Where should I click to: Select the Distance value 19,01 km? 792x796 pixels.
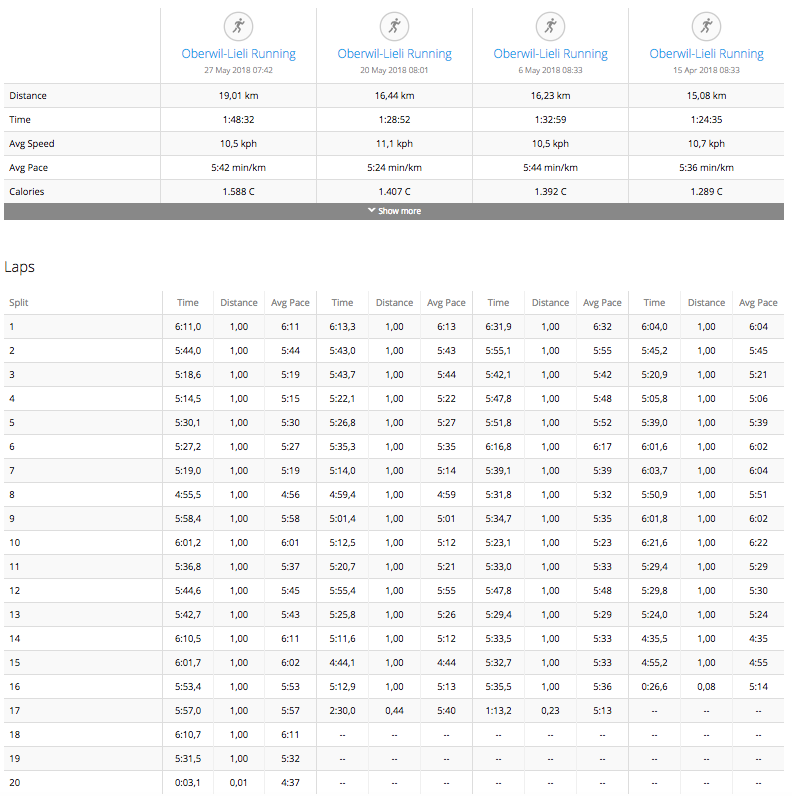point(239,95)
